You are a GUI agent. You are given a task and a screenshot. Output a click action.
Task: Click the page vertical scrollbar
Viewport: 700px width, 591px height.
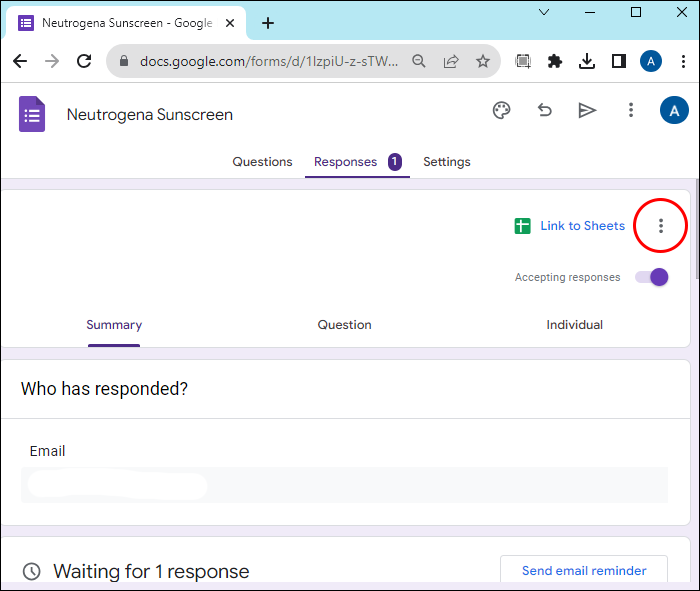coord(697,229)
